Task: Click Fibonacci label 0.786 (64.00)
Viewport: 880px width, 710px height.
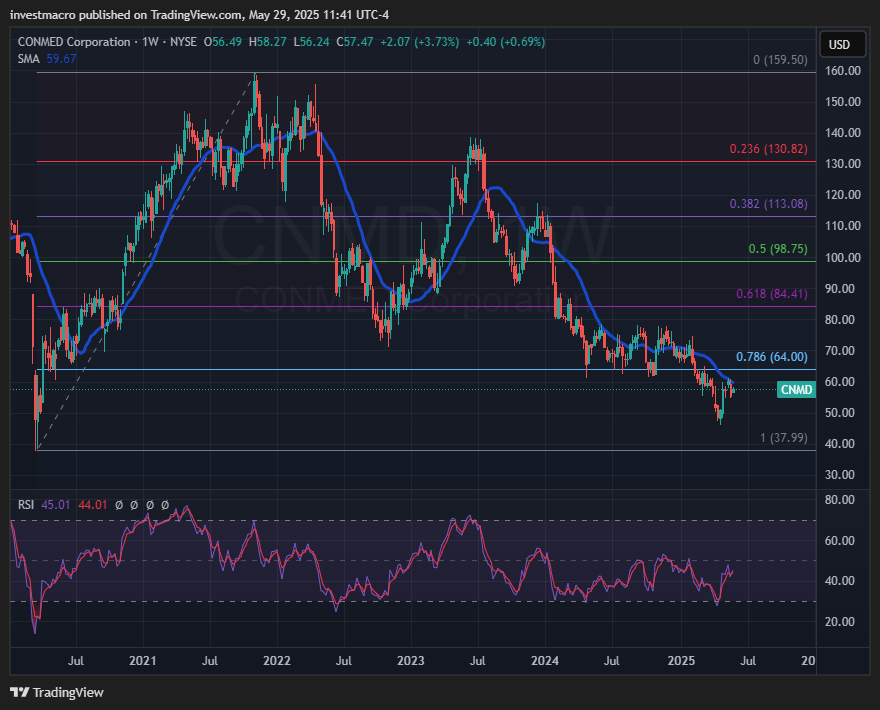Action: tap(772, 357)
